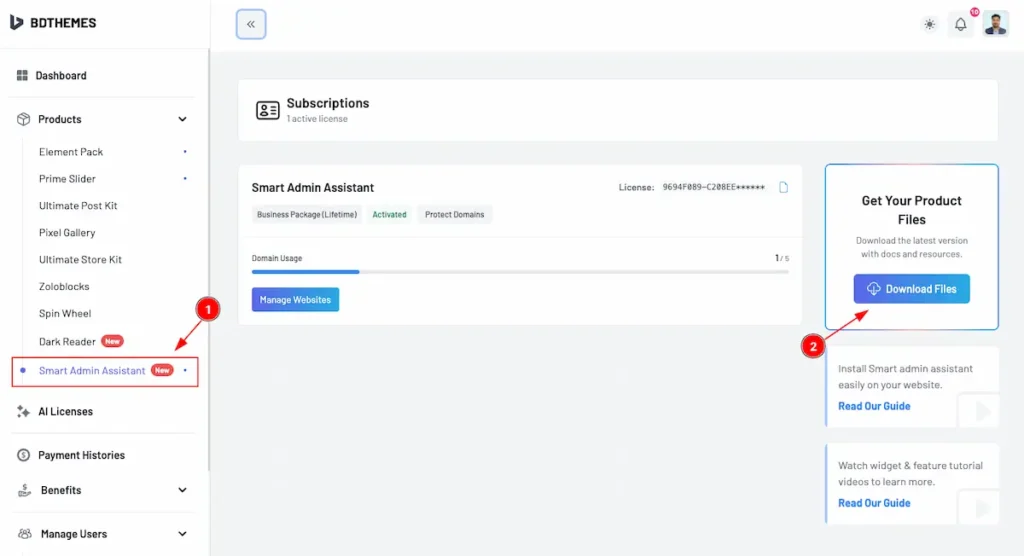Play the install guide video icon
The height and width of the screenshot is (556, 1024).
point(982,412)
